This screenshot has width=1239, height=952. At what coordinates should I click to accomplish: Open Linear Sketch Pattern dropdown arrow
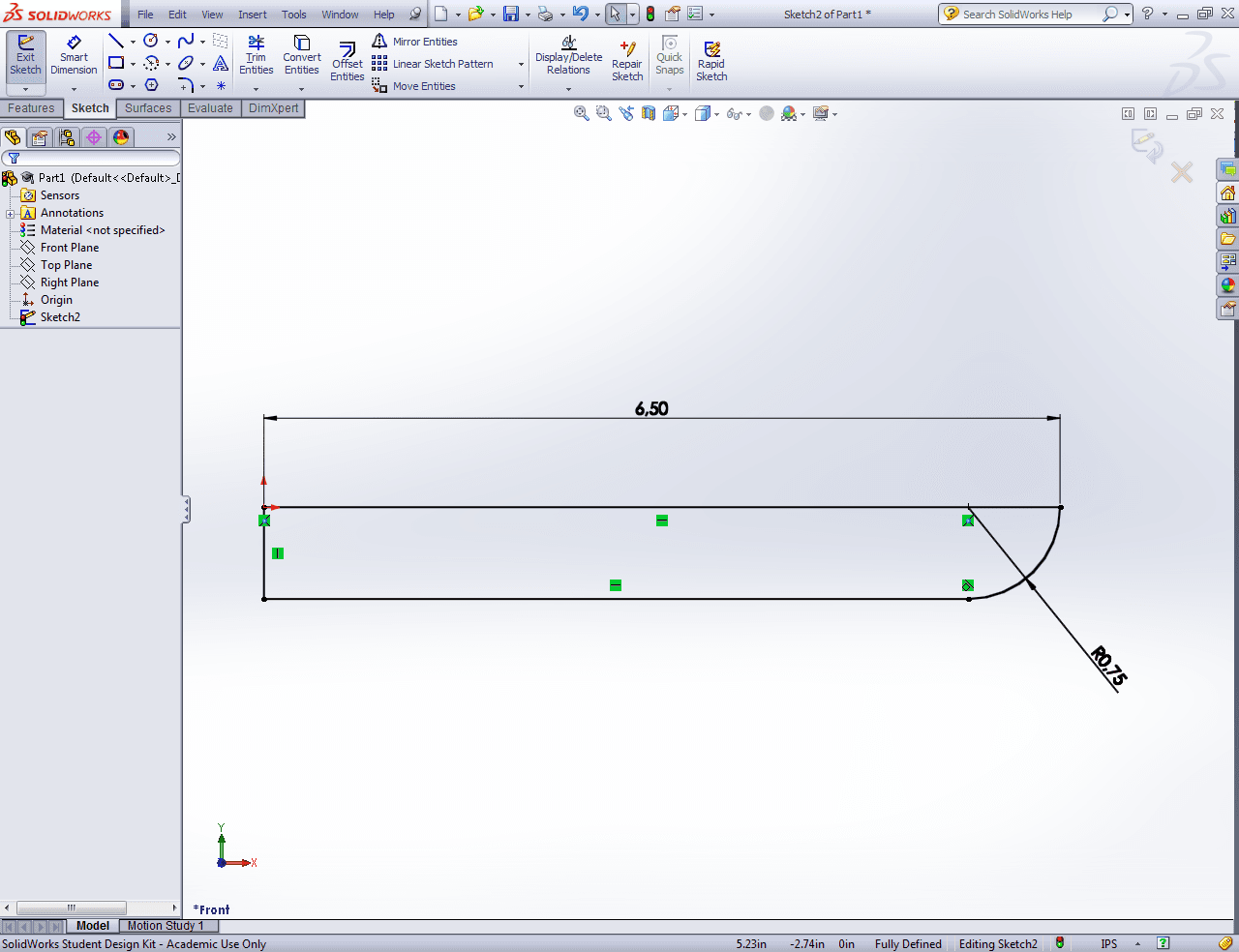click(521, 65)
